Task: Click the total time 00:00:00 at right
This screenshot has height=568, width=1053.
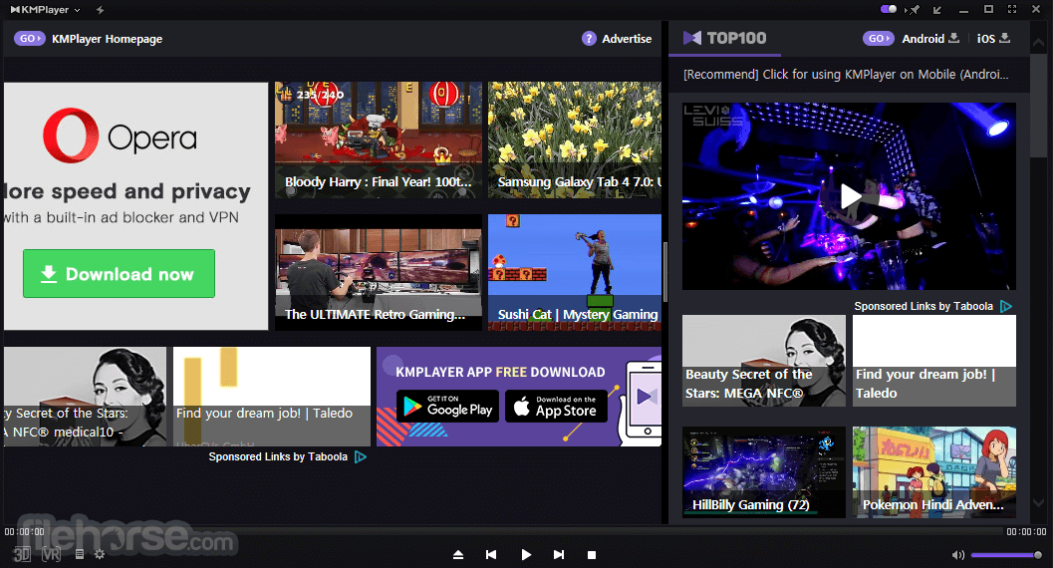Action: [1026, 532]
